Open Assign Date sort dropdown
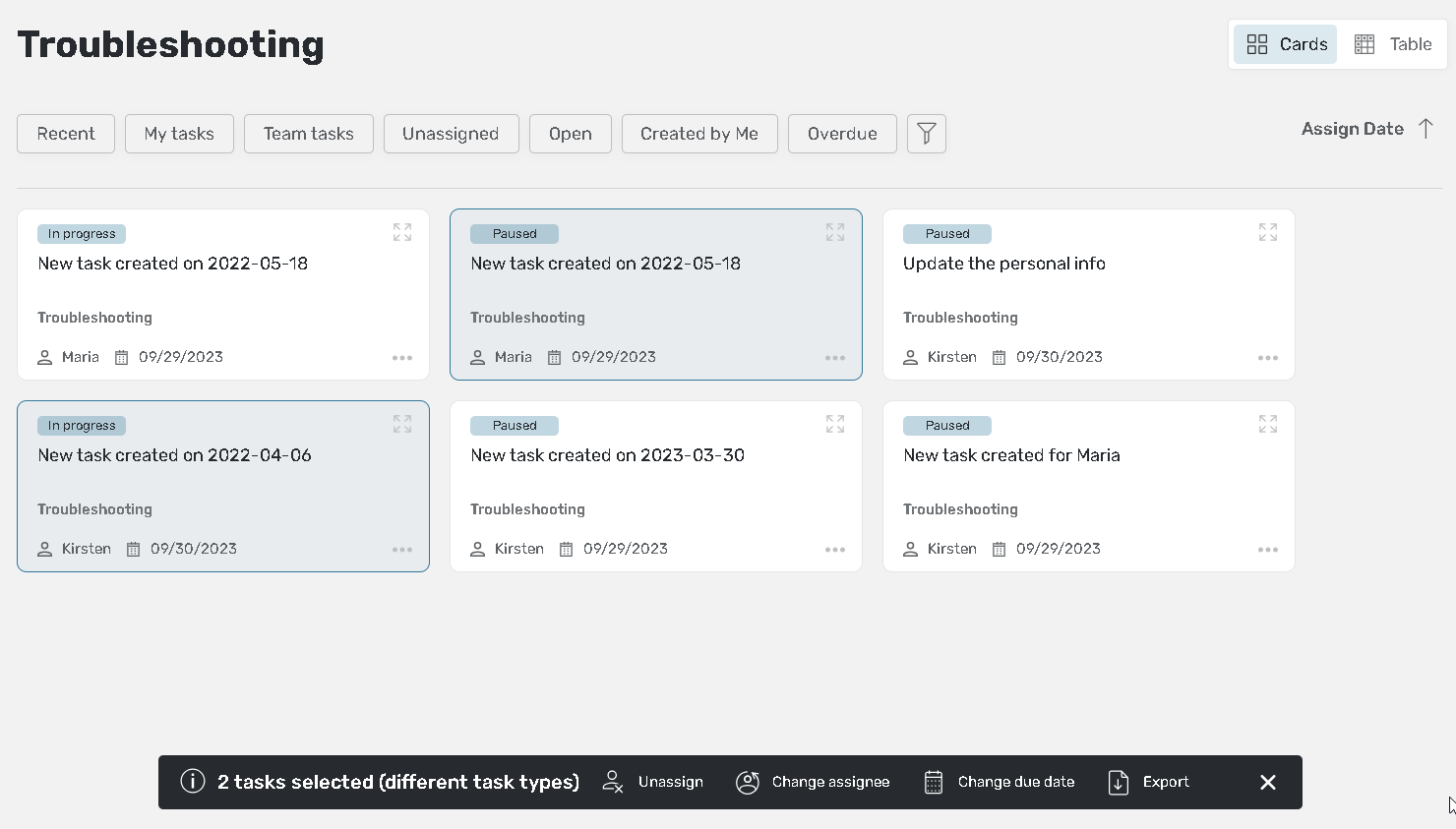Image resolution: width=1456 pixels, height=829 pixels. 1352,129
